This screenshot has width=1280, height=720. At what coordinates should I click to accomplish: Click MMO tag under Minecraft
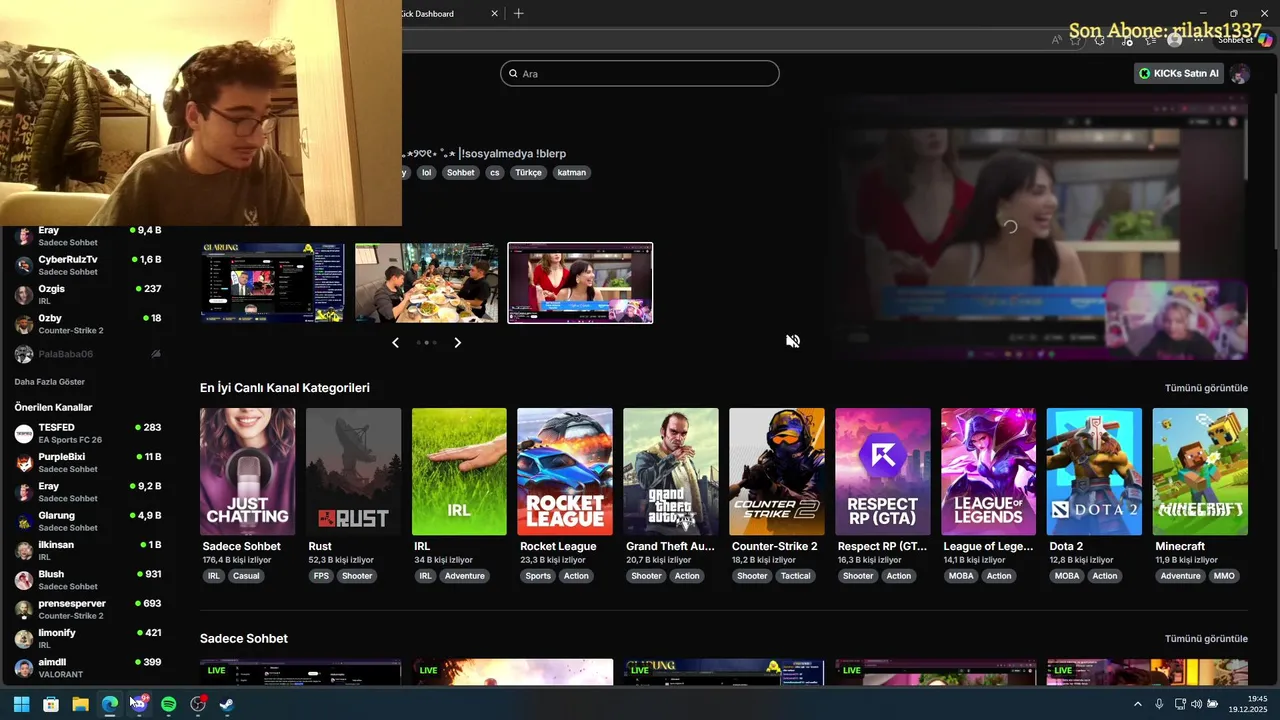1225,576
